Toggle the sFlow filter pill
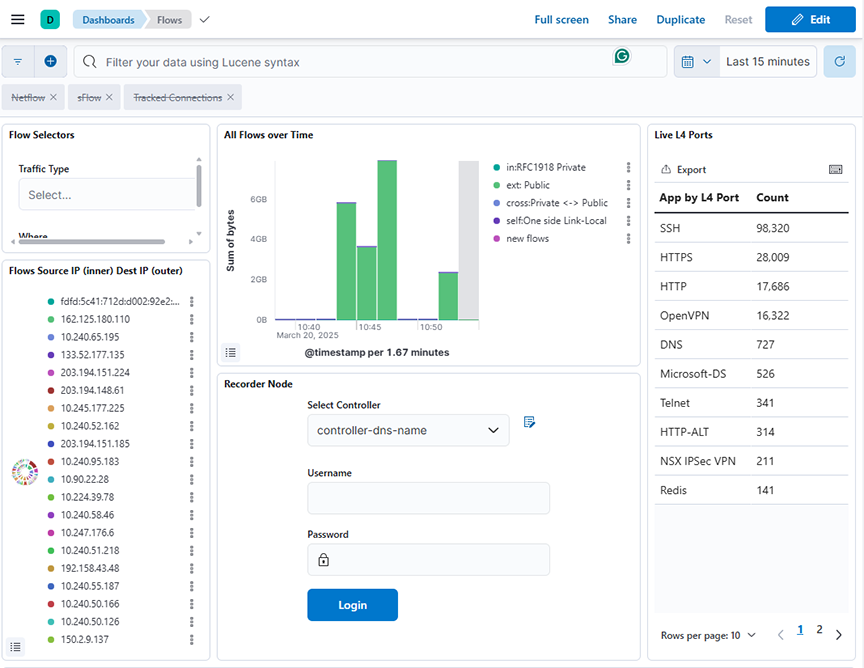This screenshot has height=668, width=864. 89,98
